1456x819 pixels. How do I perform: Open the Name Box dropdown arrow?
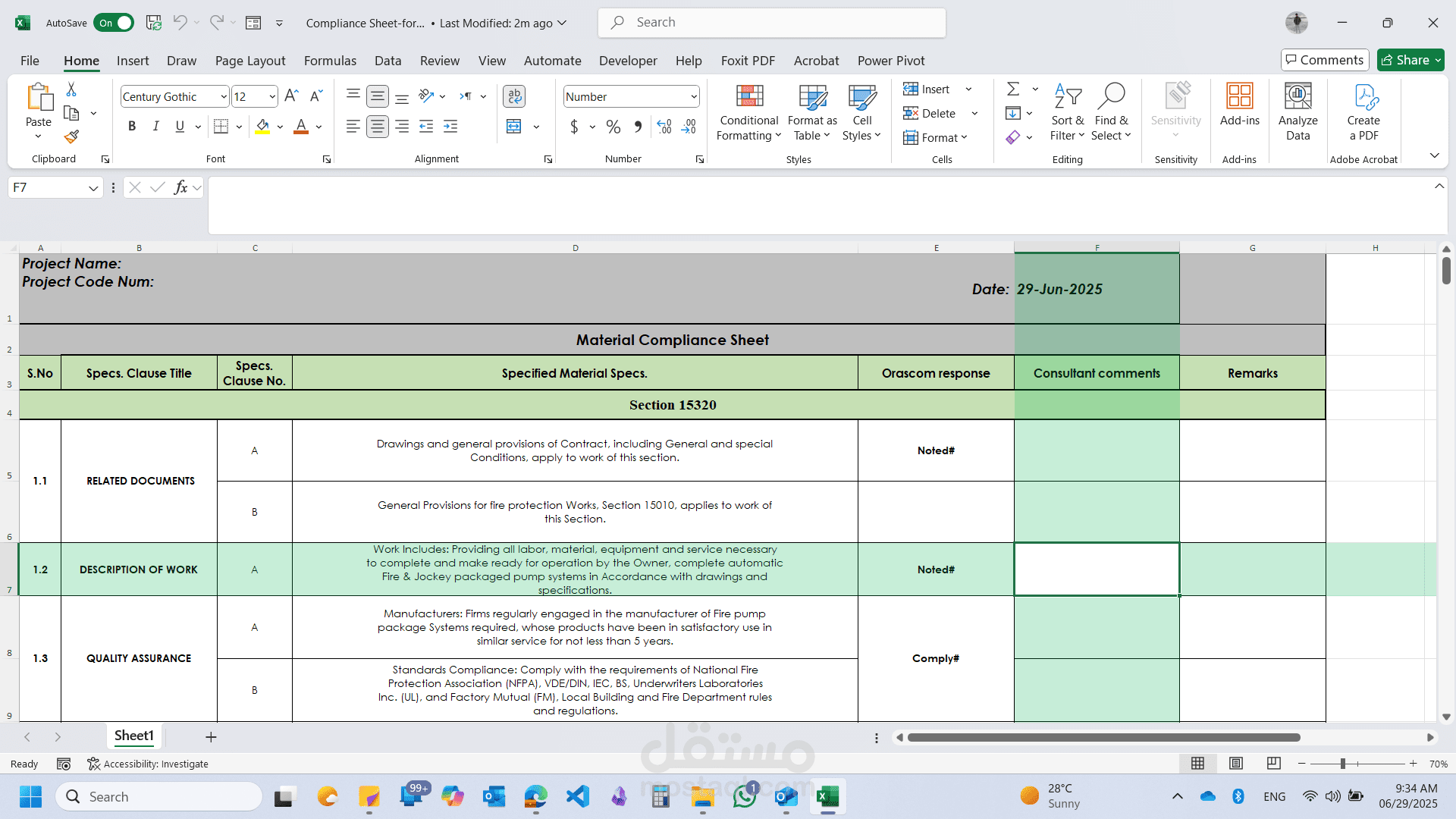click(93, 188)
